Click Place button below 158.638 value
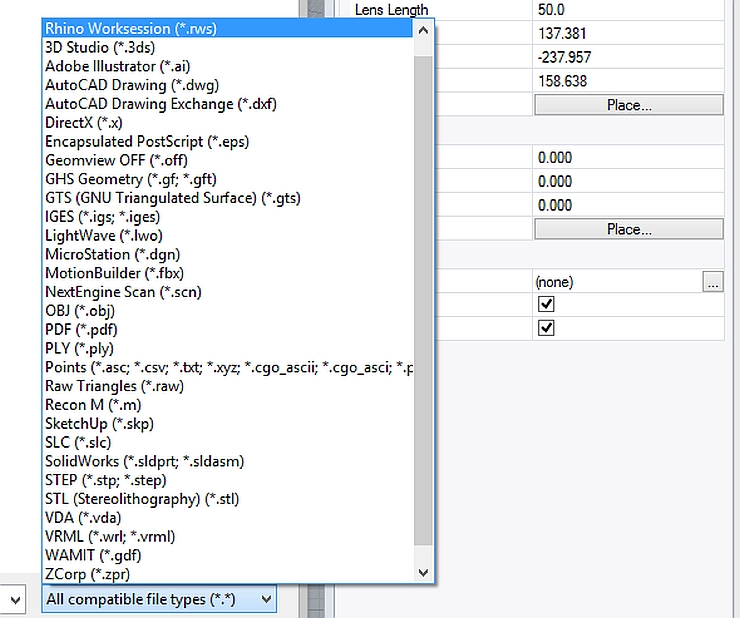This screenshot has height=618, width=740. pos(629,105)
